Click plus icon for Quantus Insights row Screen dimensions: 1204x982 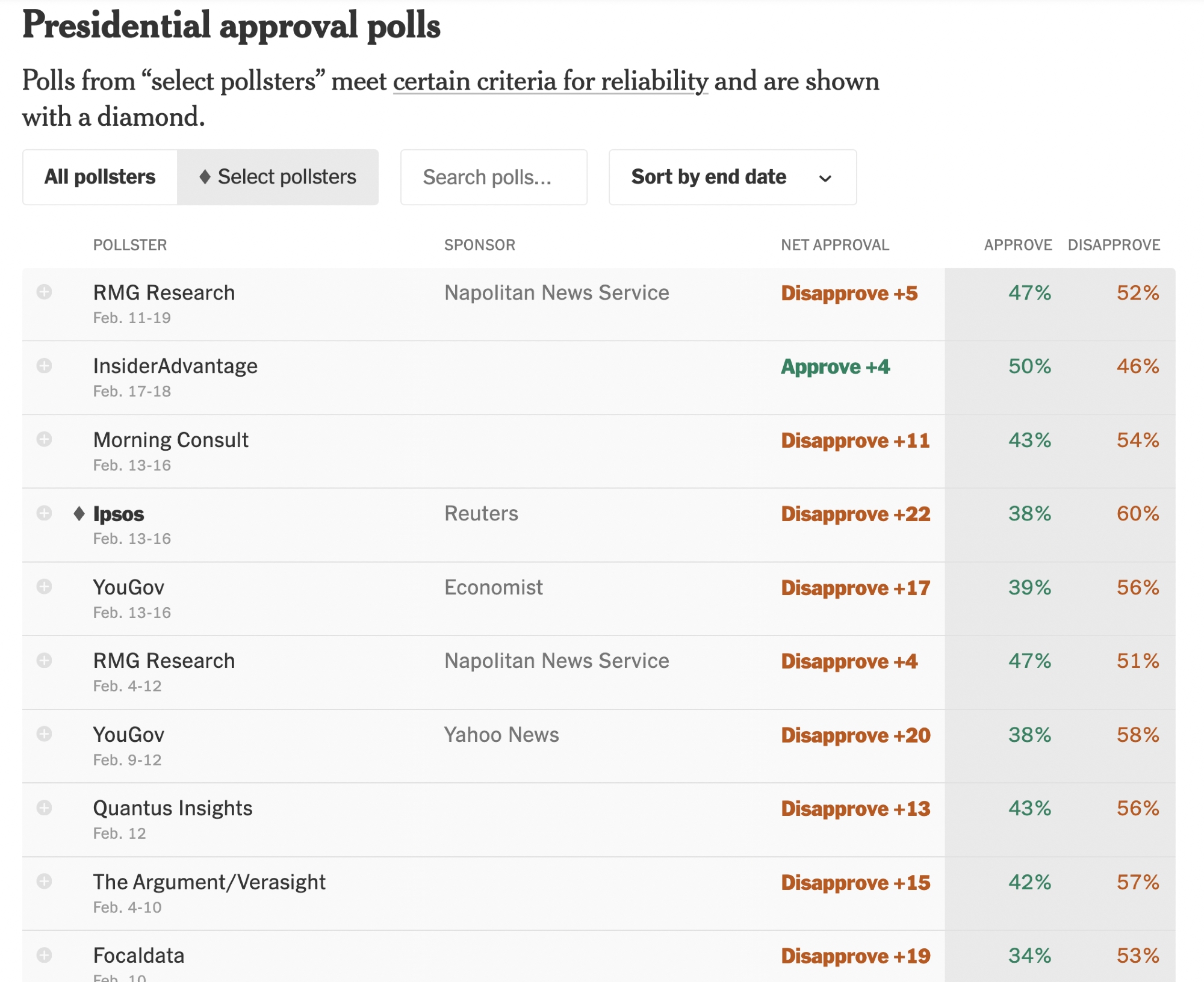click(44, 808)
